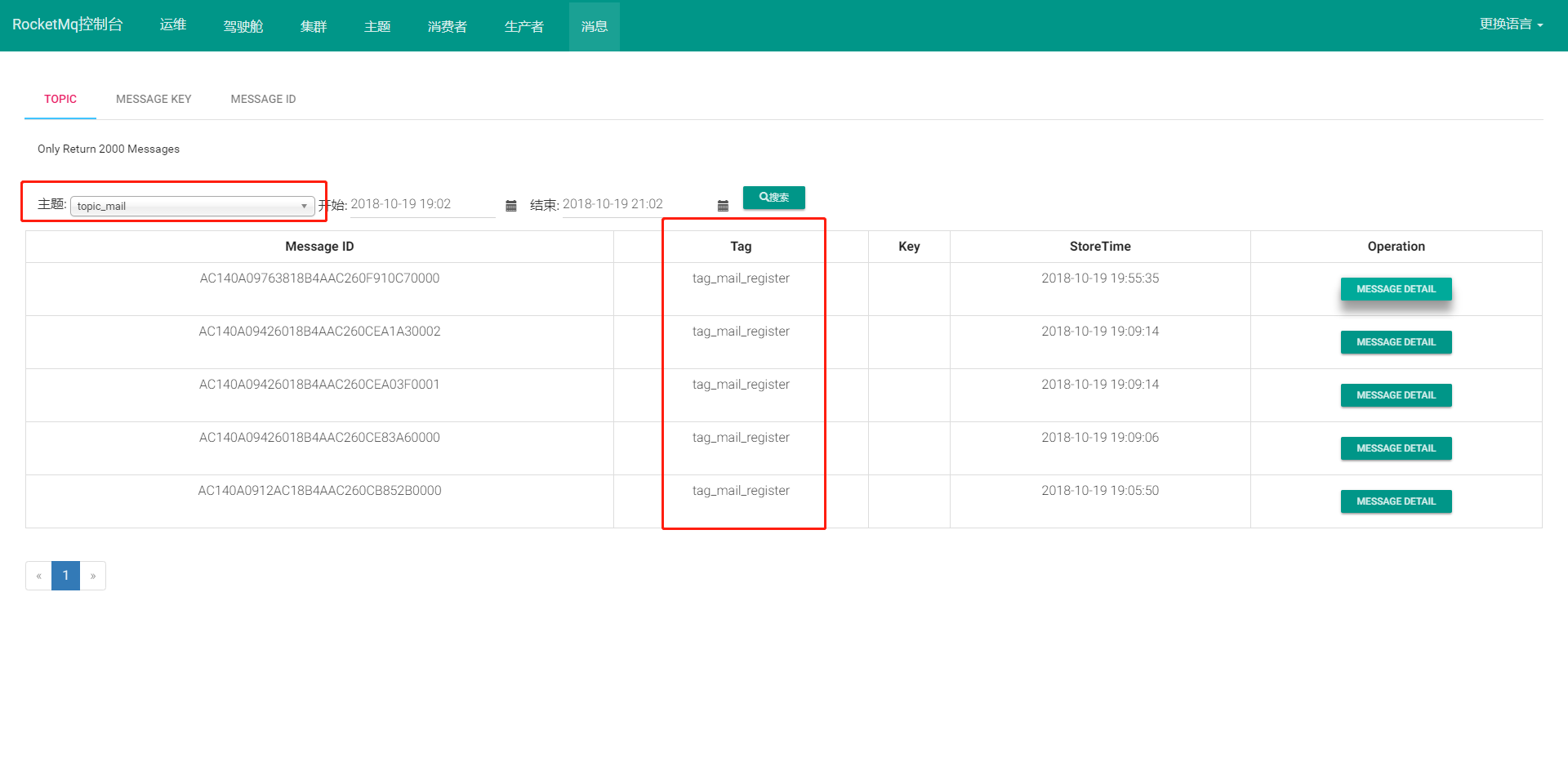The width and height of the screenshot is (1568, 766).
Task: Open the 生产者 navigation menu
Action: coord(524,26)
